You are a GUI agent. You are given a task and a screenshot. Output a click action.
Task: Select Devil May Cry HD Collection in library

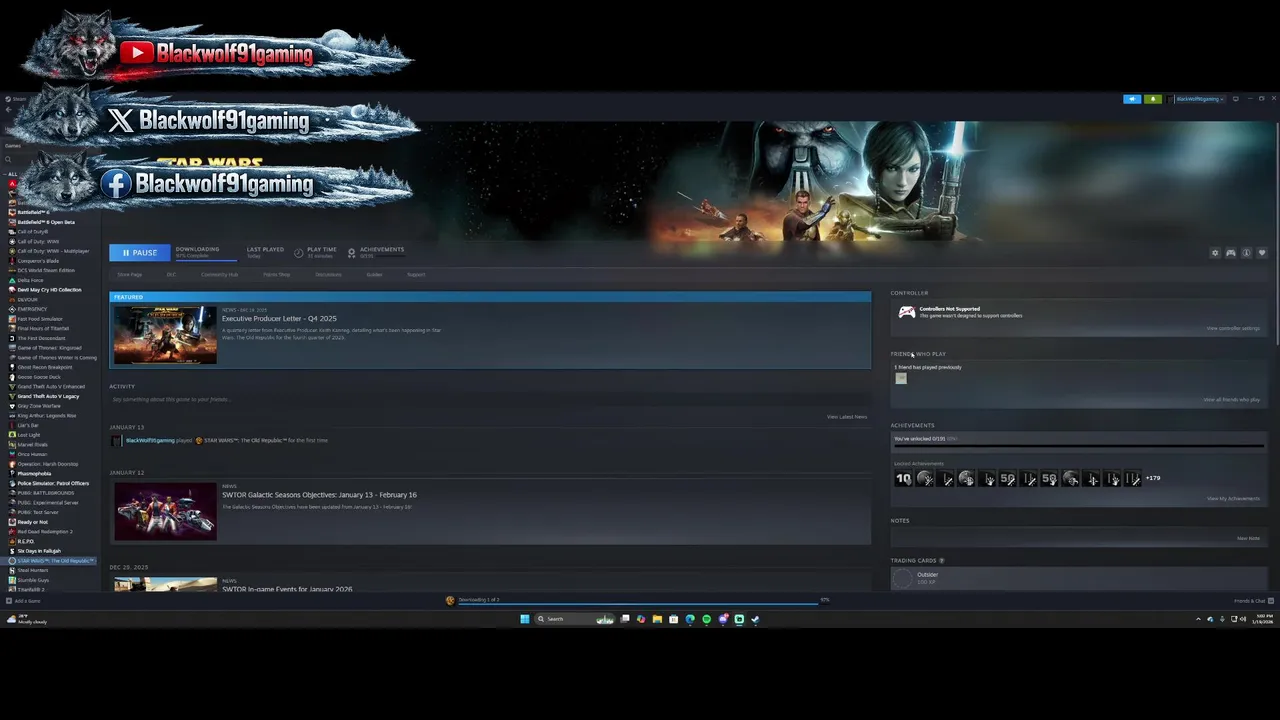pos(49,290)
